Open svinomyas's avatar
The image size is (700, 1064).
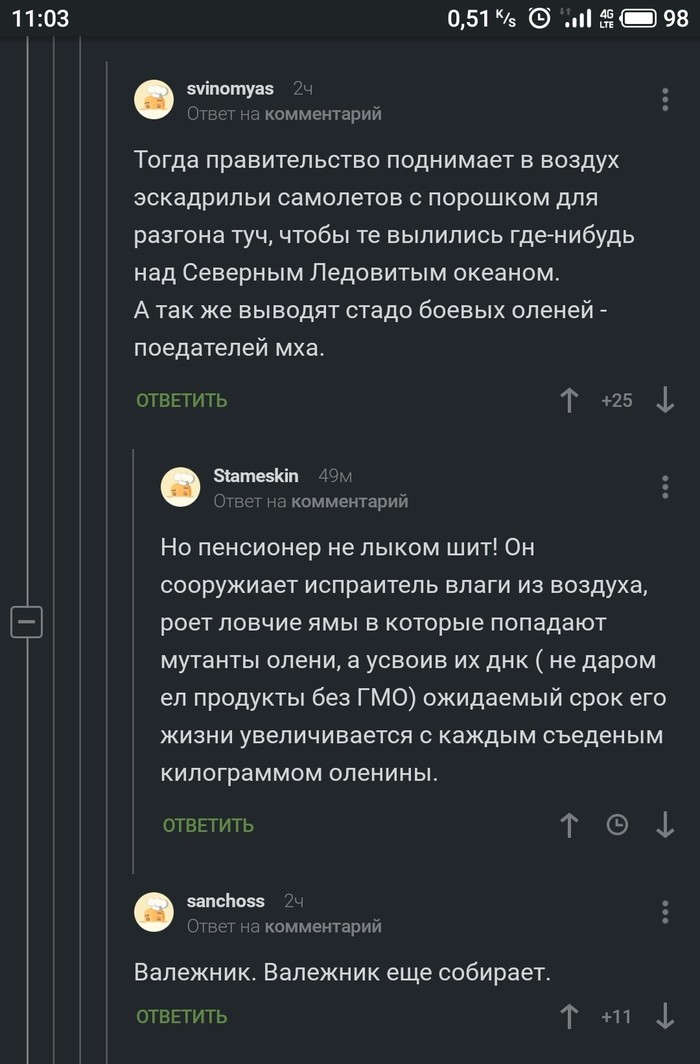(154, 100)
